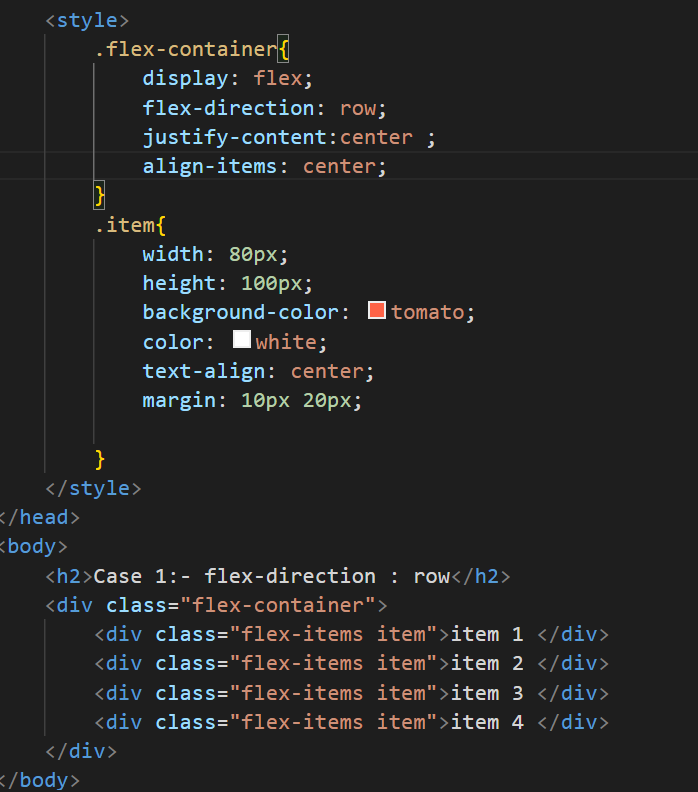Click the 'justify-content:center' line
The height and width of the screenshot is (792, 698).
(289, 137)
